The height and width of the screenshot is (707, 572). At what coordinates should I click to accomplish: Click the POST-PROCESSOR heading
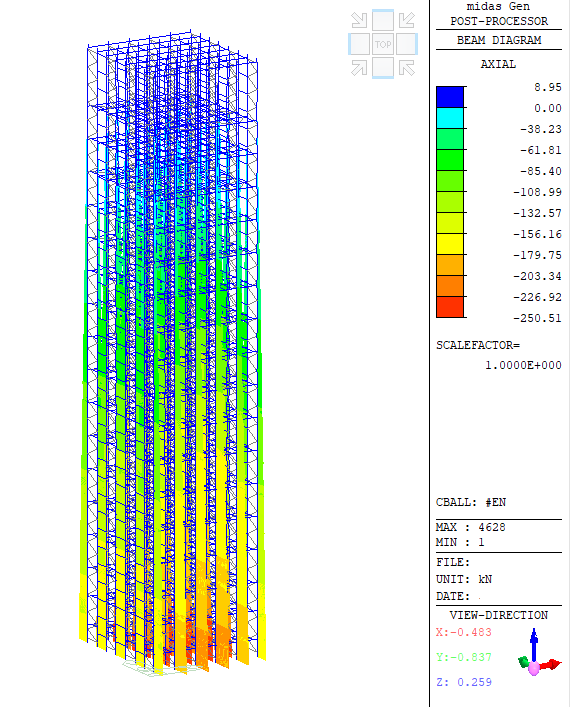point(499,21)
